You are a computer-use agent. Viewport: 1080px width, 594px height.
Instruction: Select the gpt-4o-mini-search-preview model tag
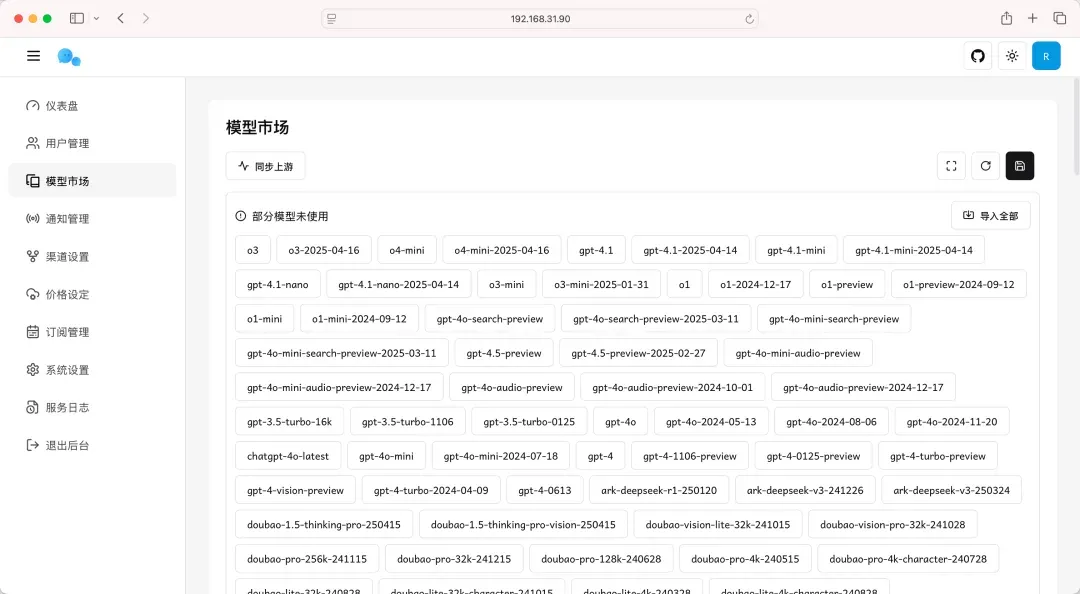click(x=833, y=318)
